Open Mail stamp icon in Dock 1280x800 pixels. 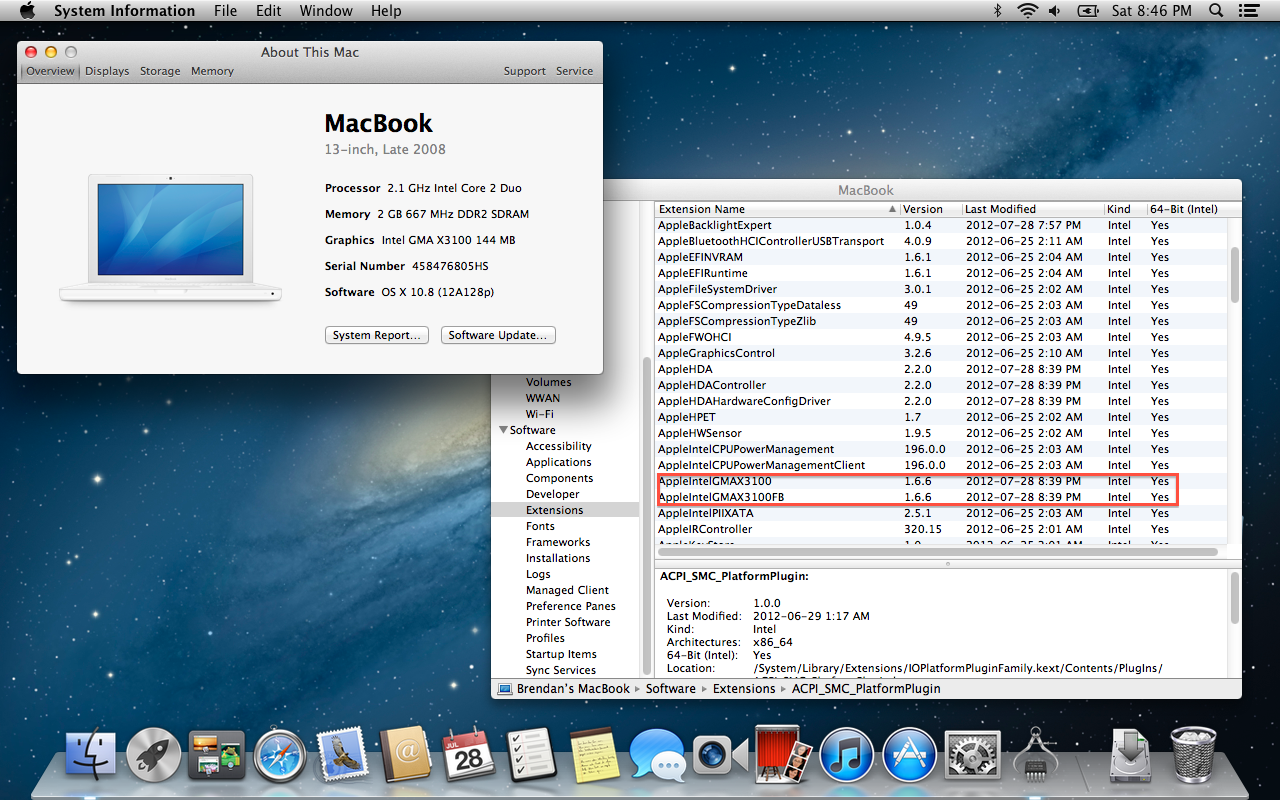[343, 755]
